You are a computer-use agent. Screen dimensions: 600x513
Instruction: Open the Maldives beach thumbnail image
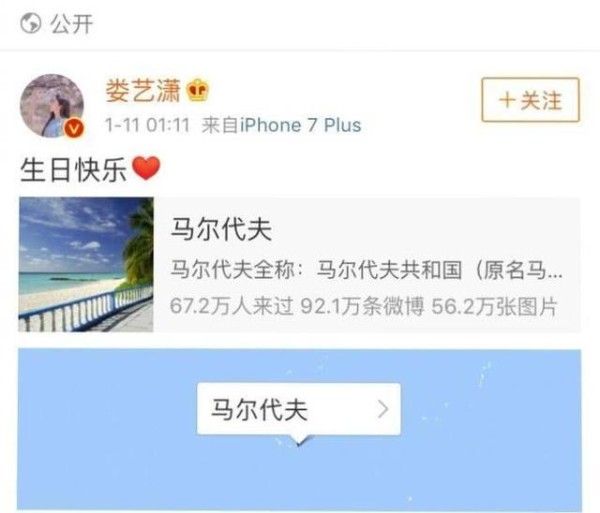86,264
